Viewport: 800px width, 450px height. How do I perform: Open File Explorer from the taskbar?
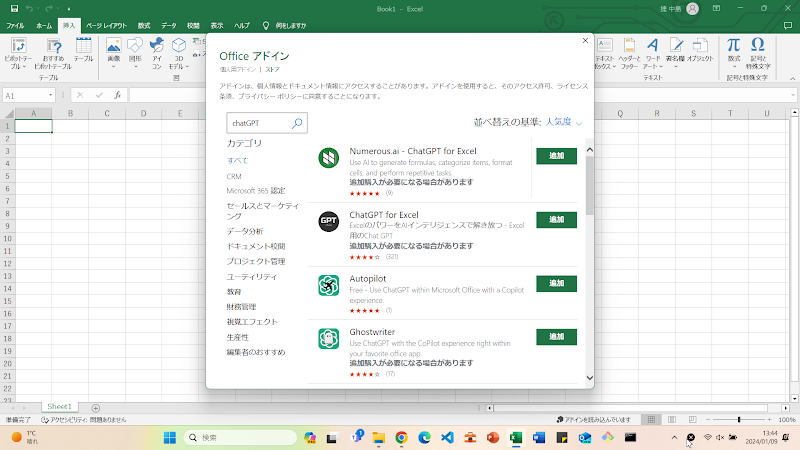379,438
